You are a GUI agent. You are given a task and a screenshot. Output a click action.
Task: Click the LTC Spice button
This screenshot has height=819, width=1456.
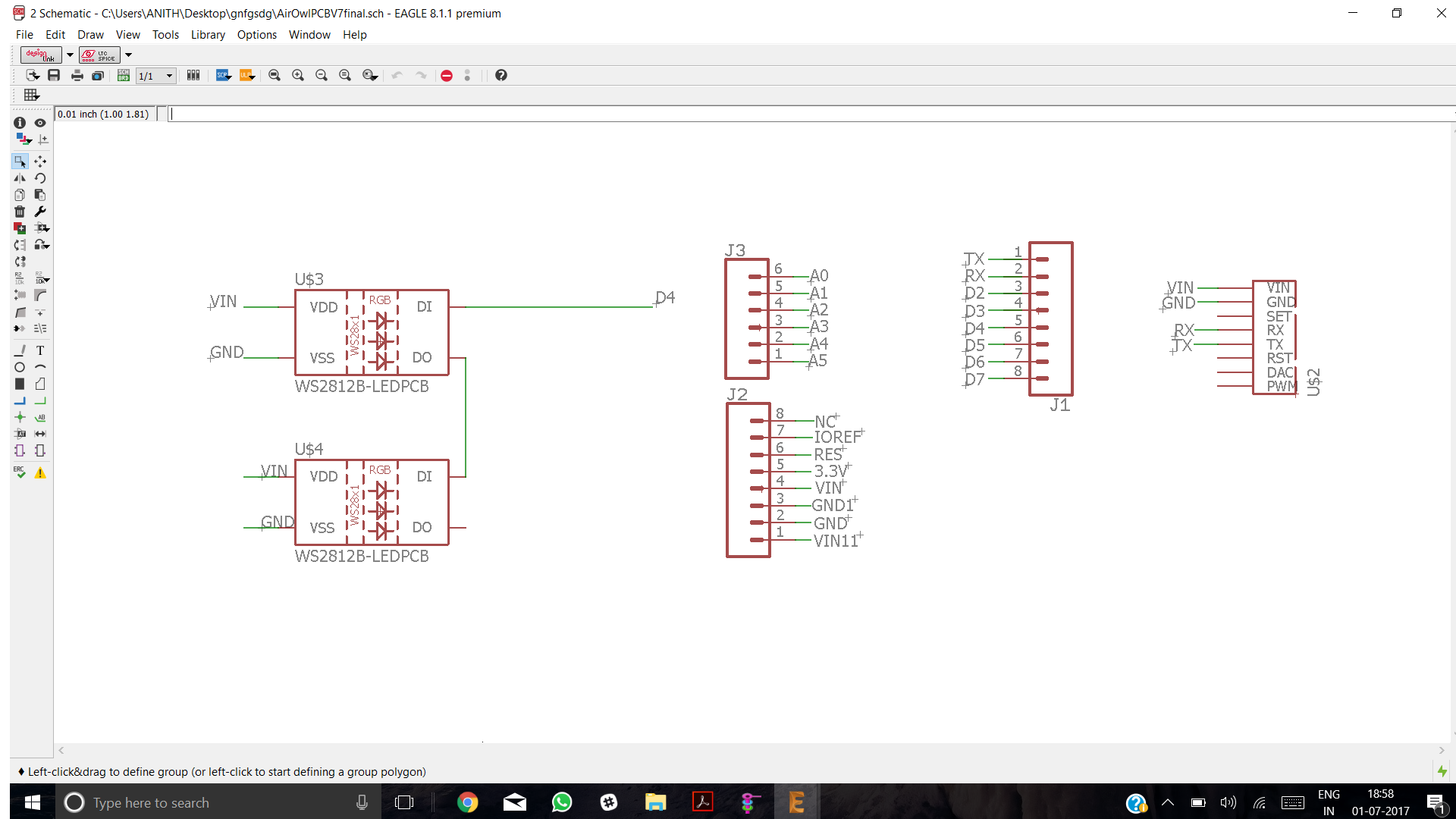[x=99, y=55]
